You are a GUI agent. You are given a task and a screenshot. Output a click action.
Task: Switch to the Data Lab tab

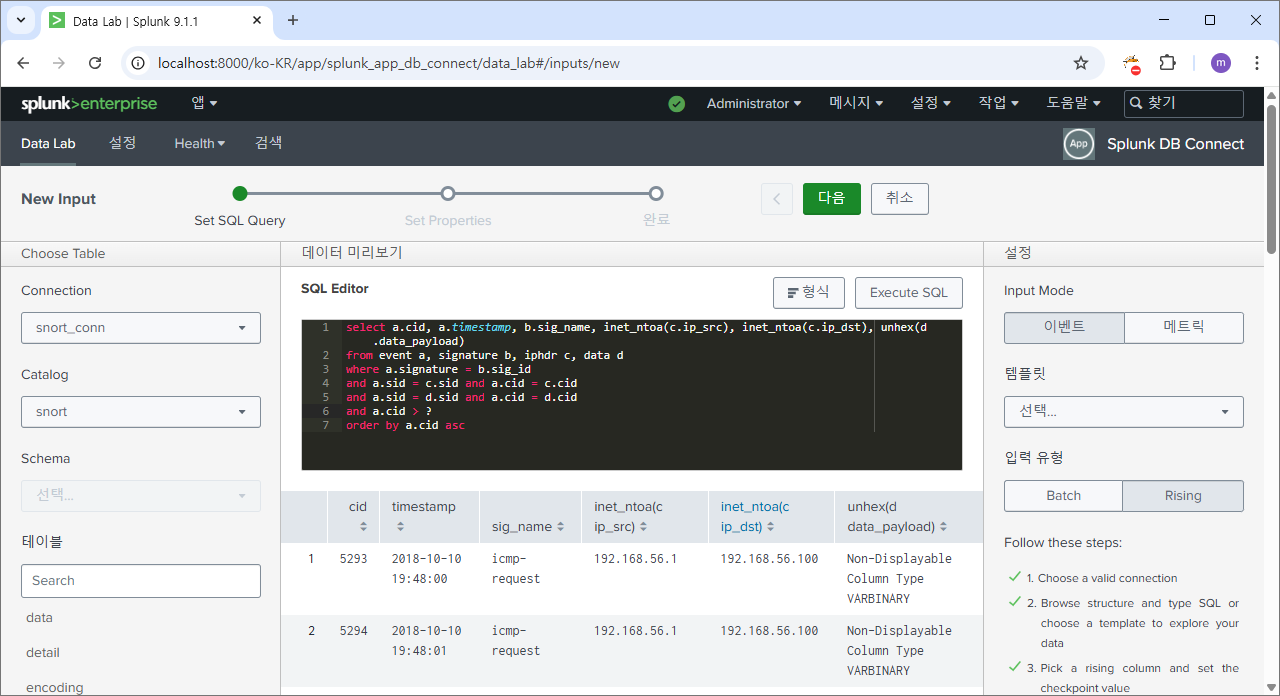(x=48, y=143)
